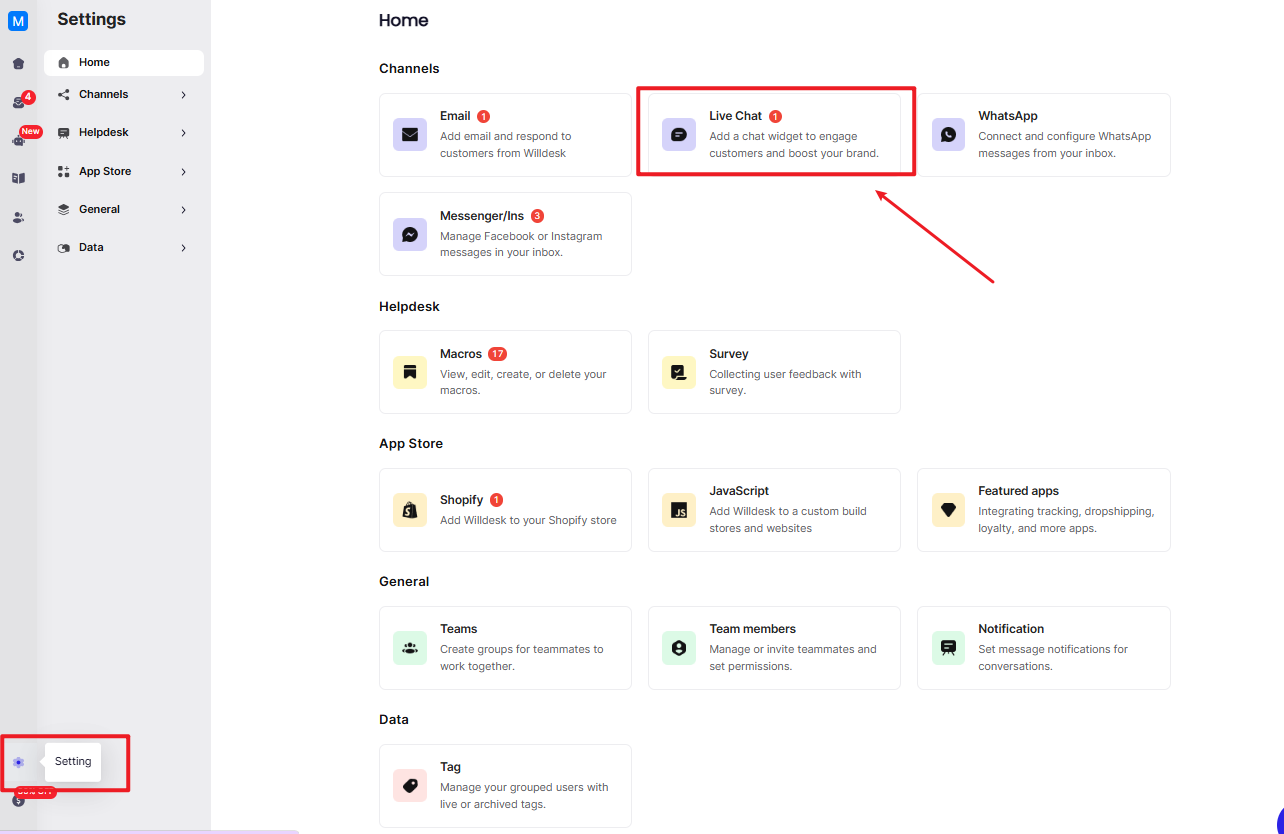Click 'Add Willdesk to your Shopify store' text
The width and height of the screenshot is (1284, 834).
click(528, 520)
